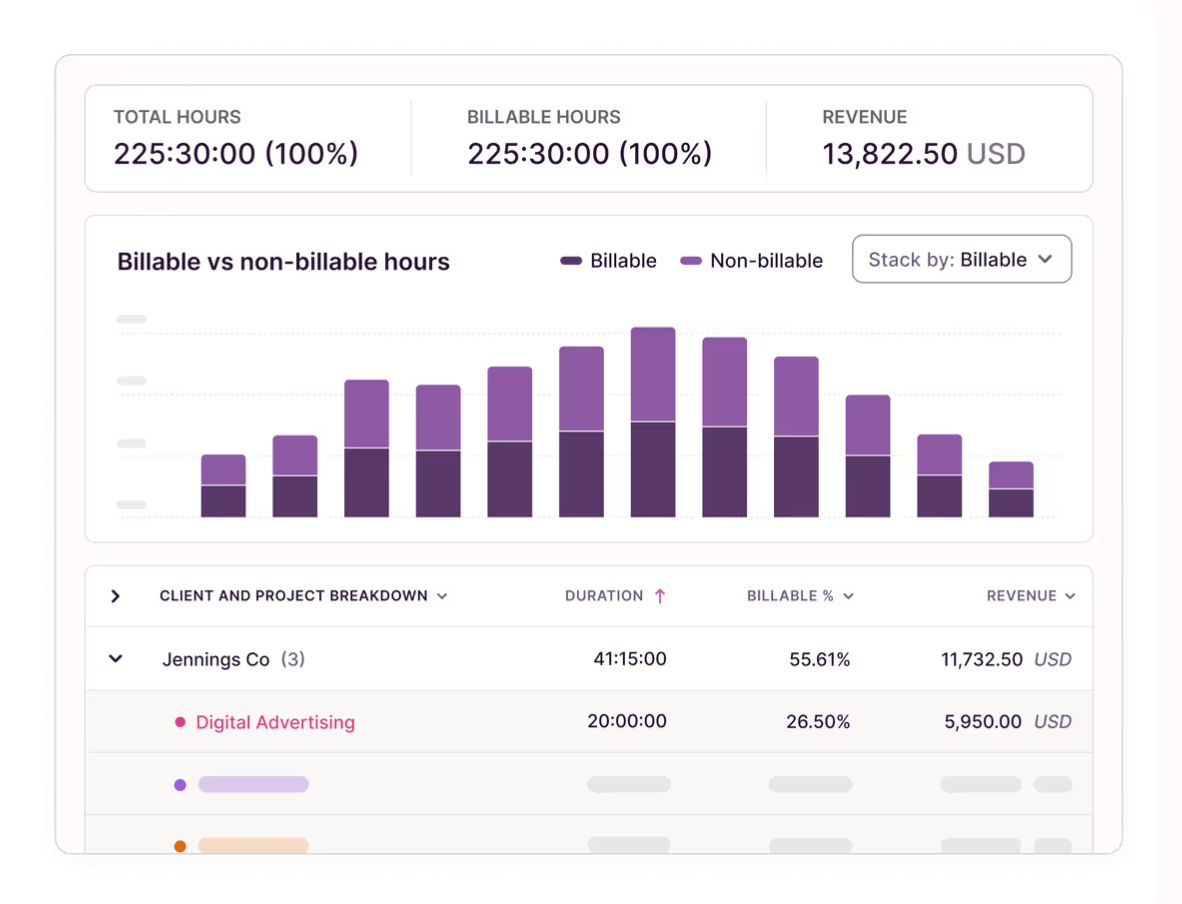Click the Revenue column chevron icon

[x=1070, y=596]
